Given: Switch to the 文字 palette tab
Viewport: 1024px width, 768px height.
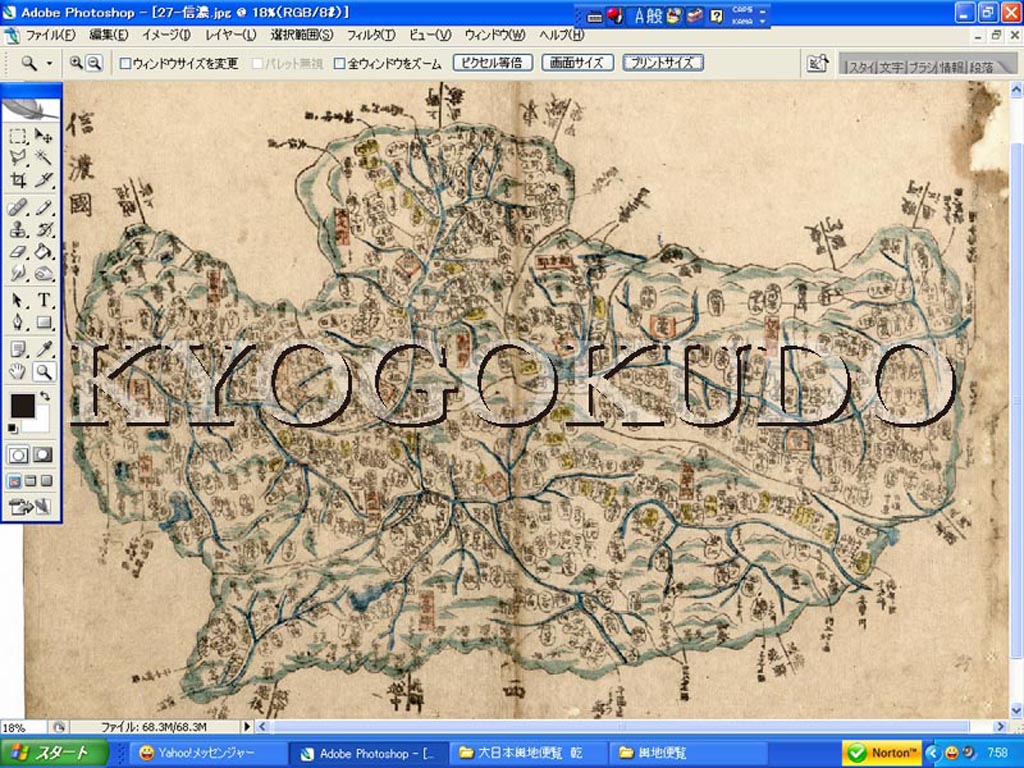Looking at the screenshot, I should pyautogui.click(x=891, y=67).
